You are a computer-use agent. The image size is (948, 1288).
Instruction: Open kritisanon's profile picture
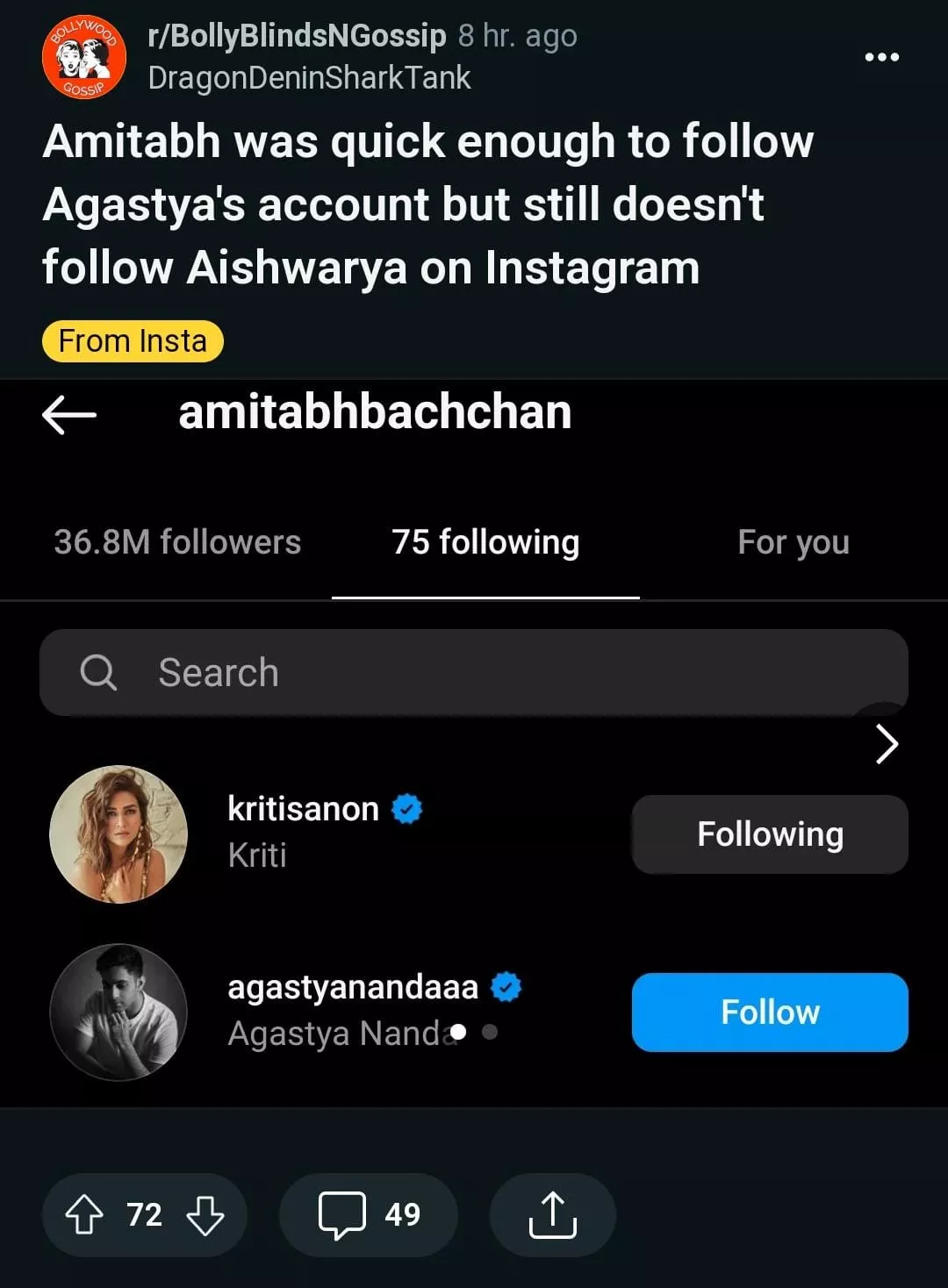click(x=118, y=834)
